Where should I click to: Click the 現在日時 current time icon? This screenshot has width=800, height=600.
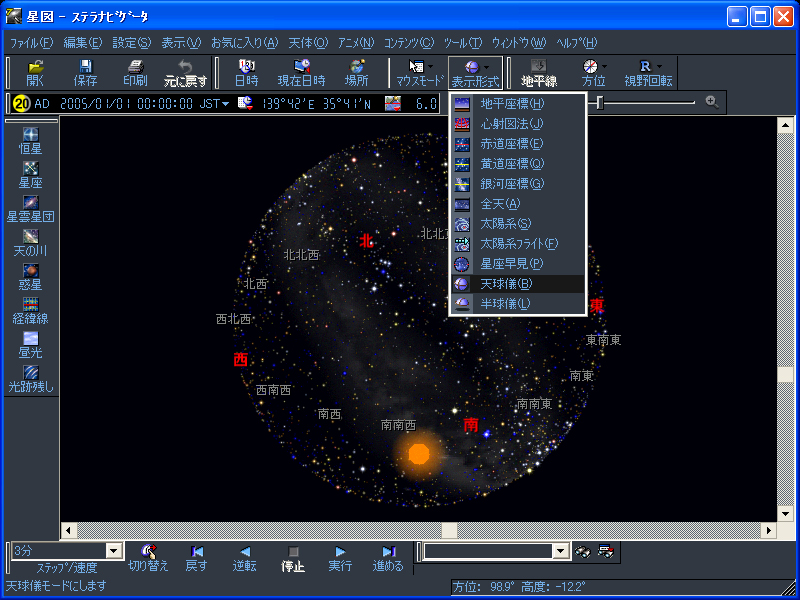point(301,72)
